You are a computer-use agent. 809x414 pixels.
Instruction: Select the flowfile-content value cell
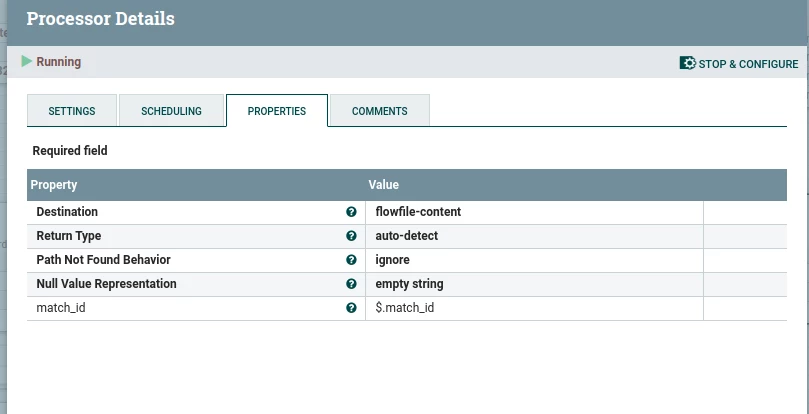point(535,212)
